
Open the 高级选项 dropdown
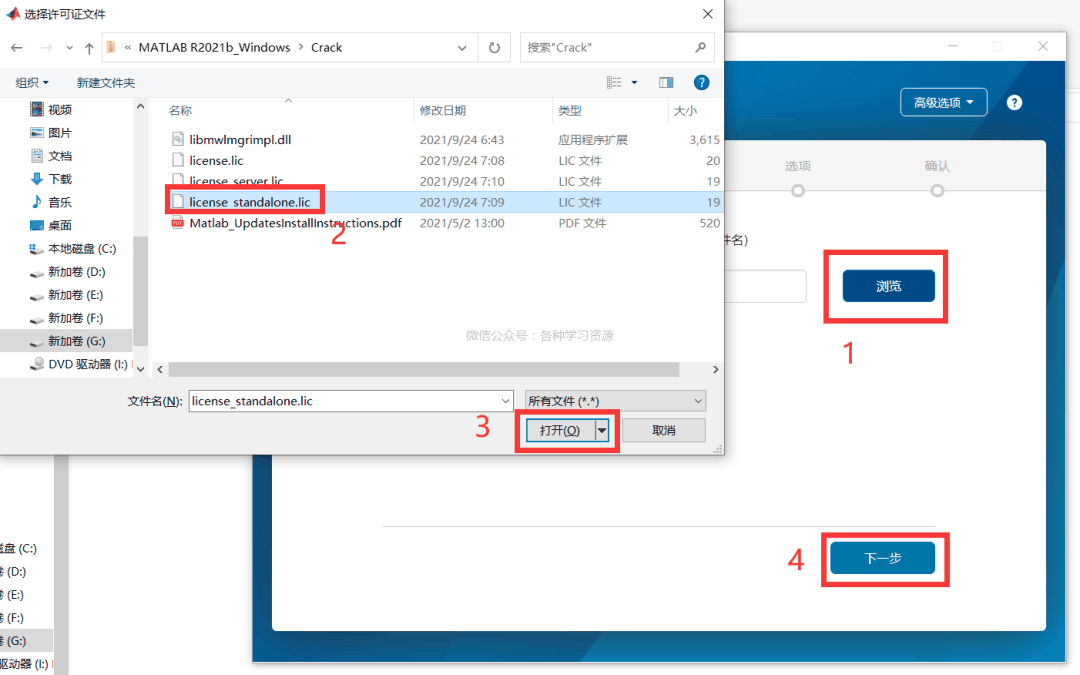pyautogui.click(x=943, y=102)
